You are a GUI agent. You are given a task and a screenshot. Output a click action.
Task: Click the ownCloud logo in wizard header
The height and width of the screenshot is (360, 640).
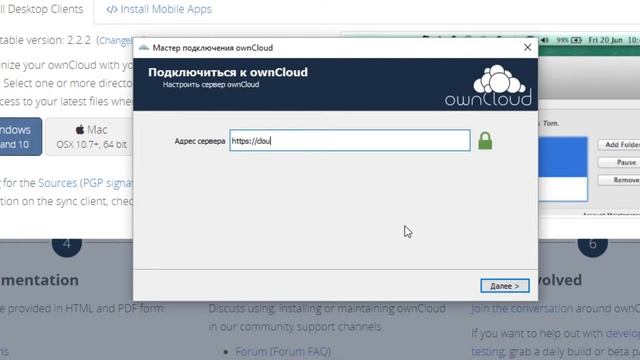coord(489,86)
